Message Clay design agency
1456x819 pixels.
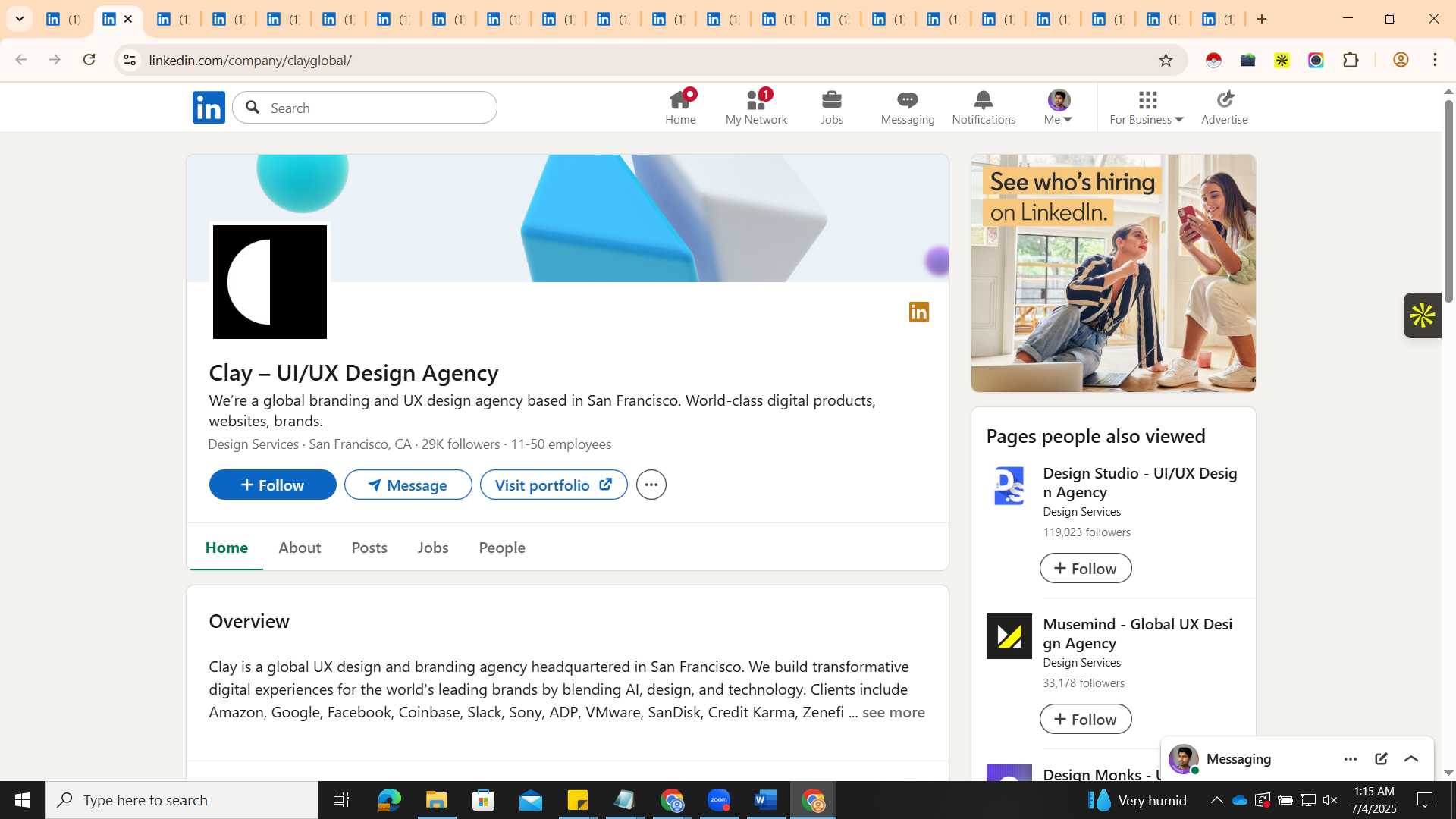[408, 485]
